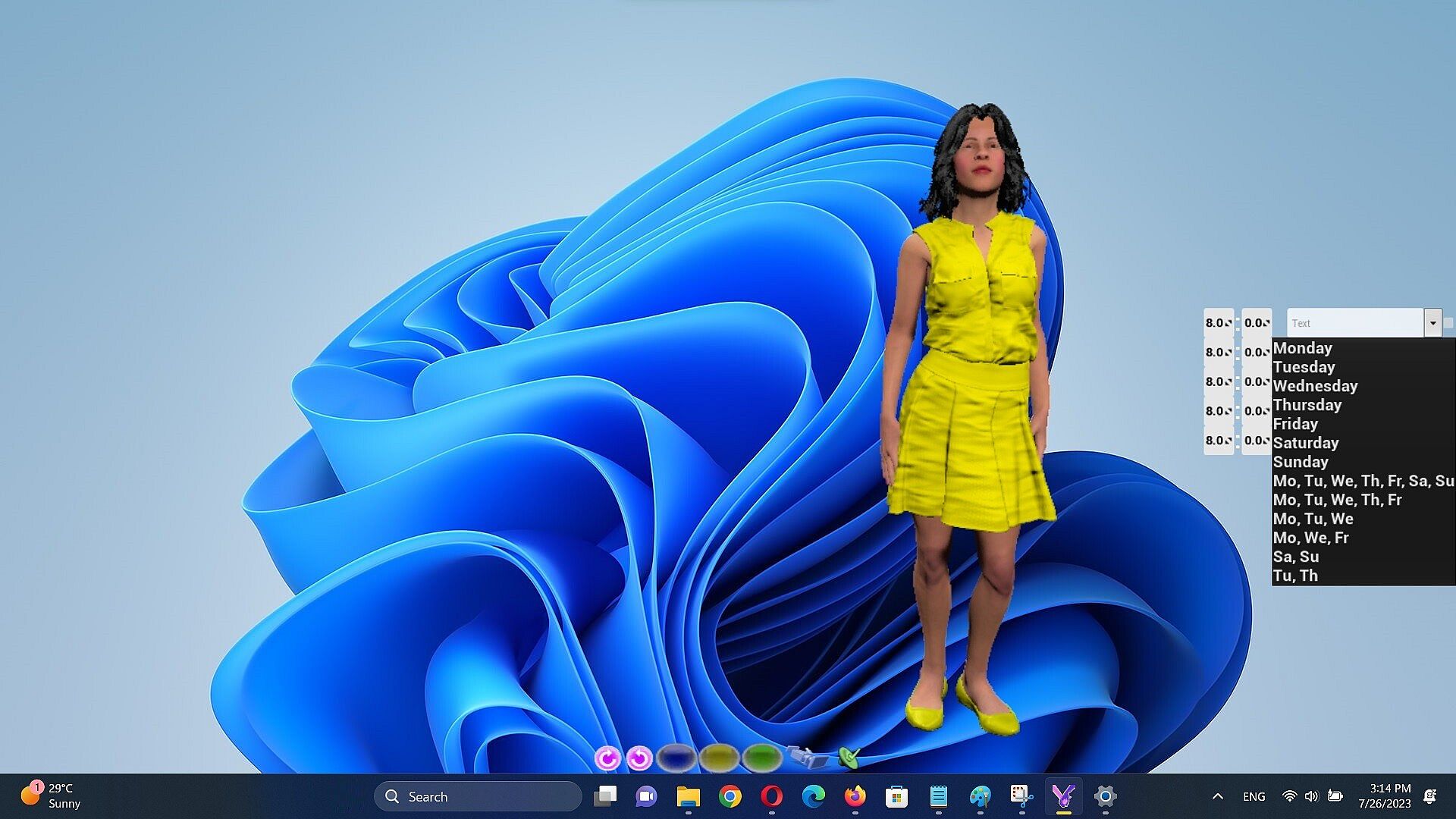Choose the 'Sa, Su' option
This screenshot has width=1456, height=819.
[x=1295, y=557]
